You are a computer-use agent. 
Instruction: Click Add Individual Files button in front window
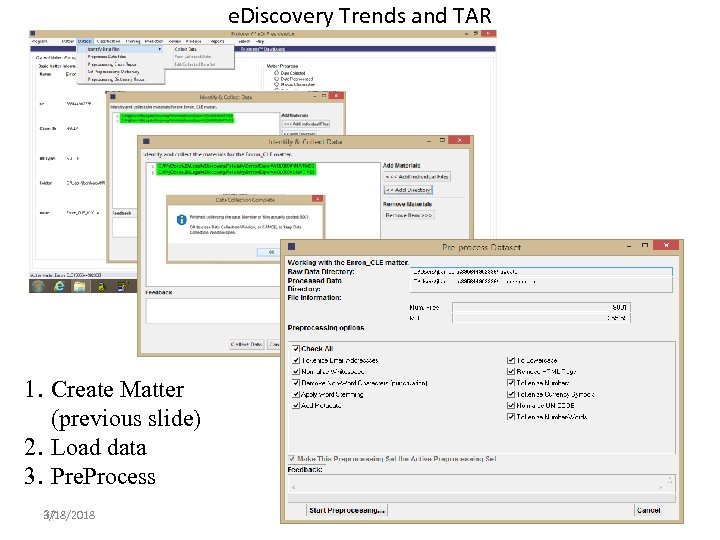click(x=417, y=176)
